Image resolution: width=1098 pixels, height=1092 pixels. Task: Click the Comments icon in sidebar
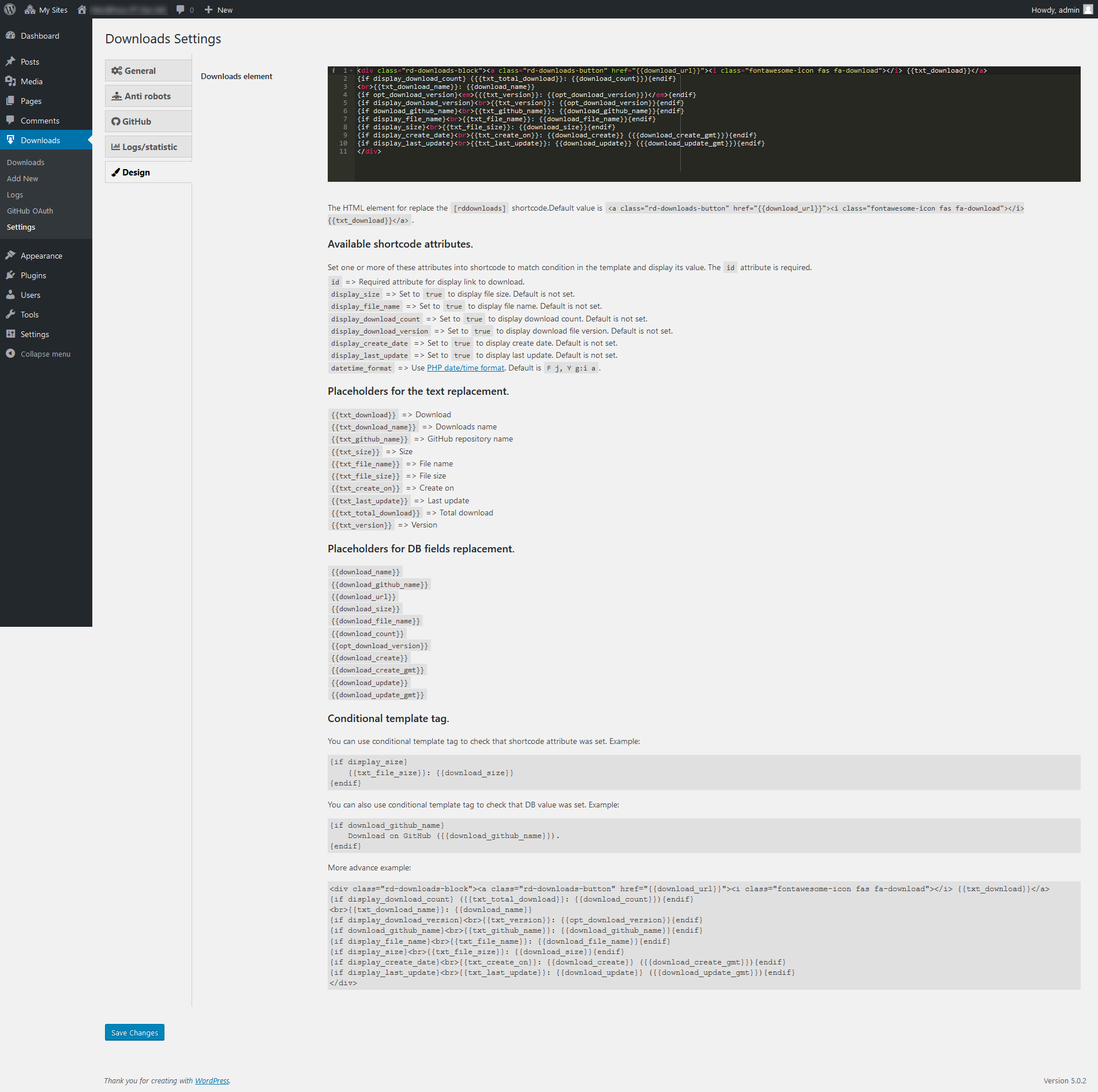click(10, 121)
